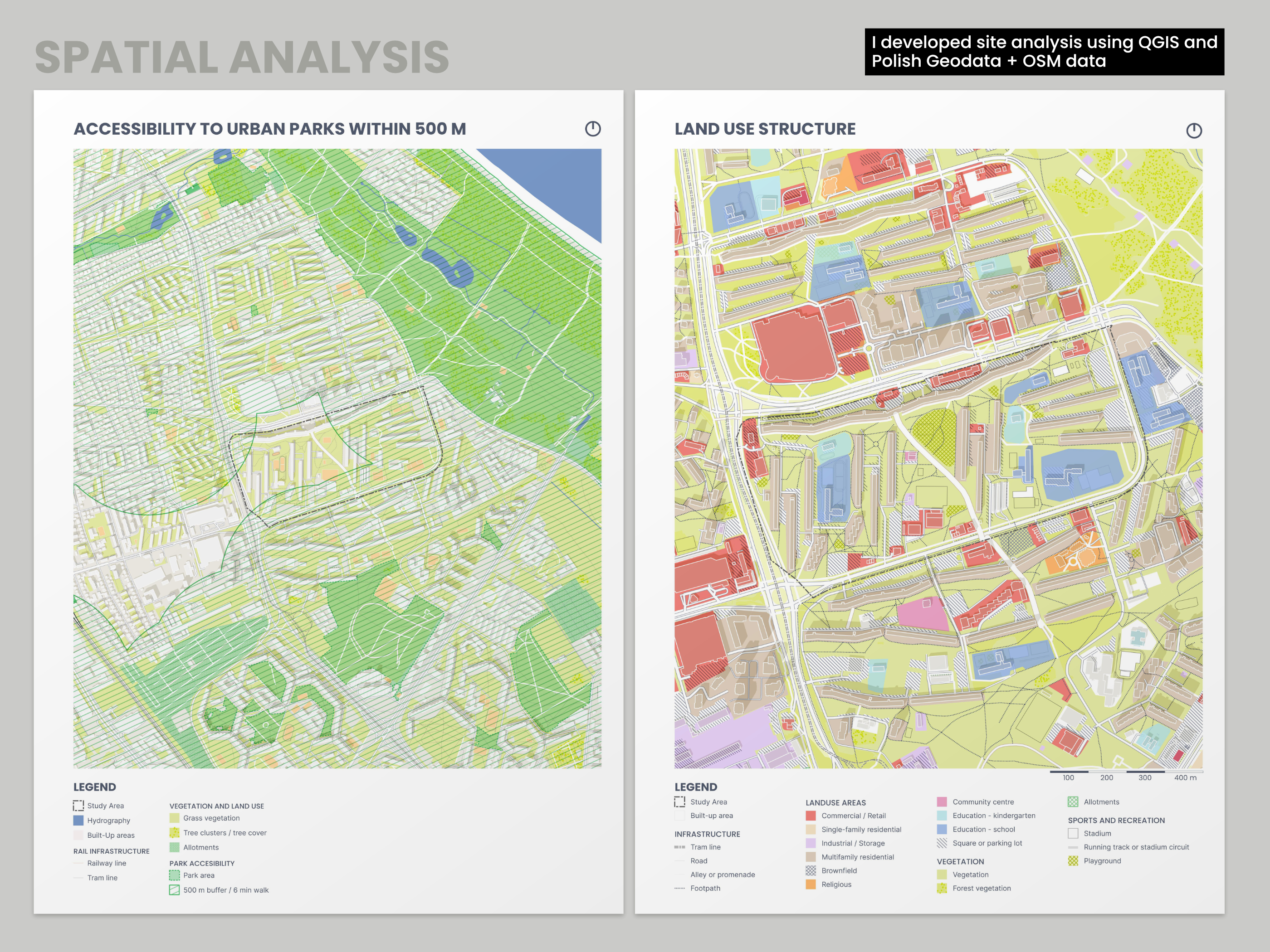Screen dimensions: 1270x952
Task: Select the Commercial / Retail red legend swatch
Action: [811, 816]
